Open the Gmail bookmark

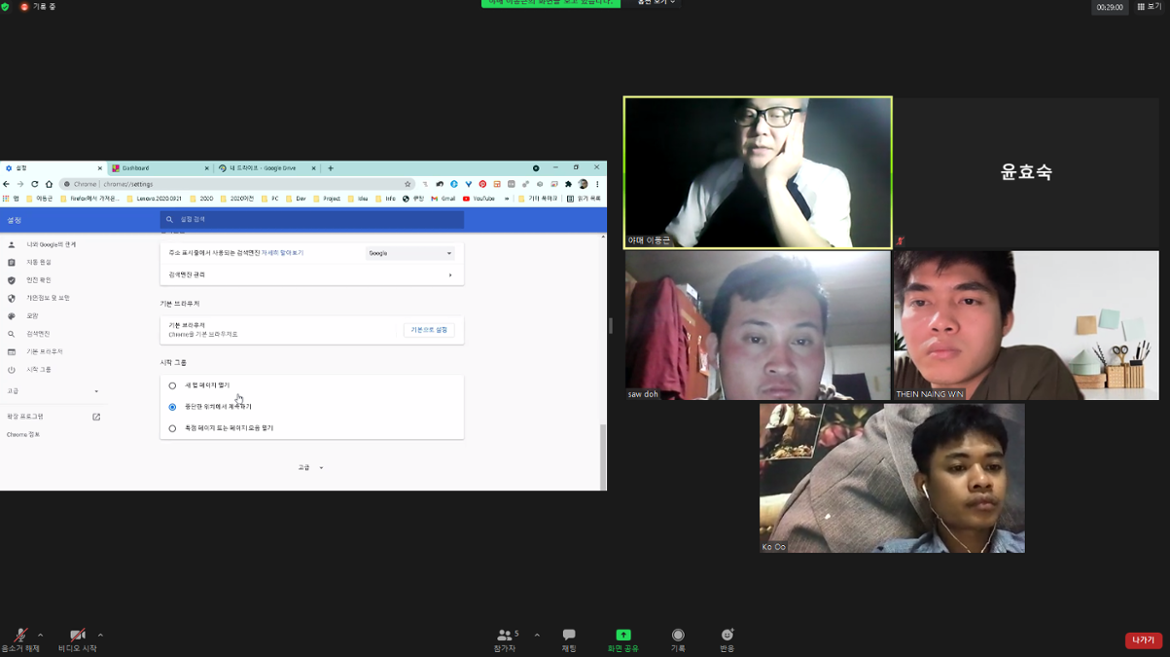(443, 199)
